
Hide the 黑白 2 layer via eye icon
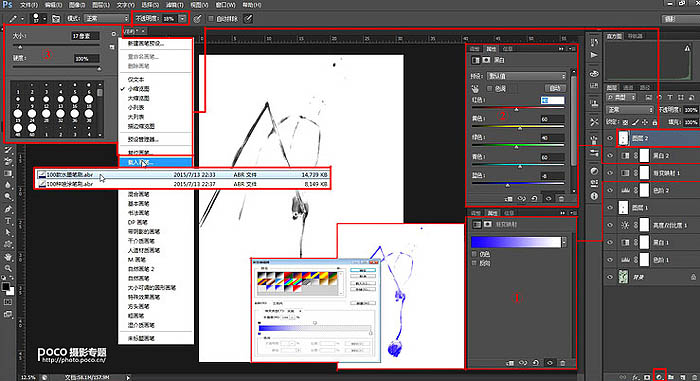(610, 155)
